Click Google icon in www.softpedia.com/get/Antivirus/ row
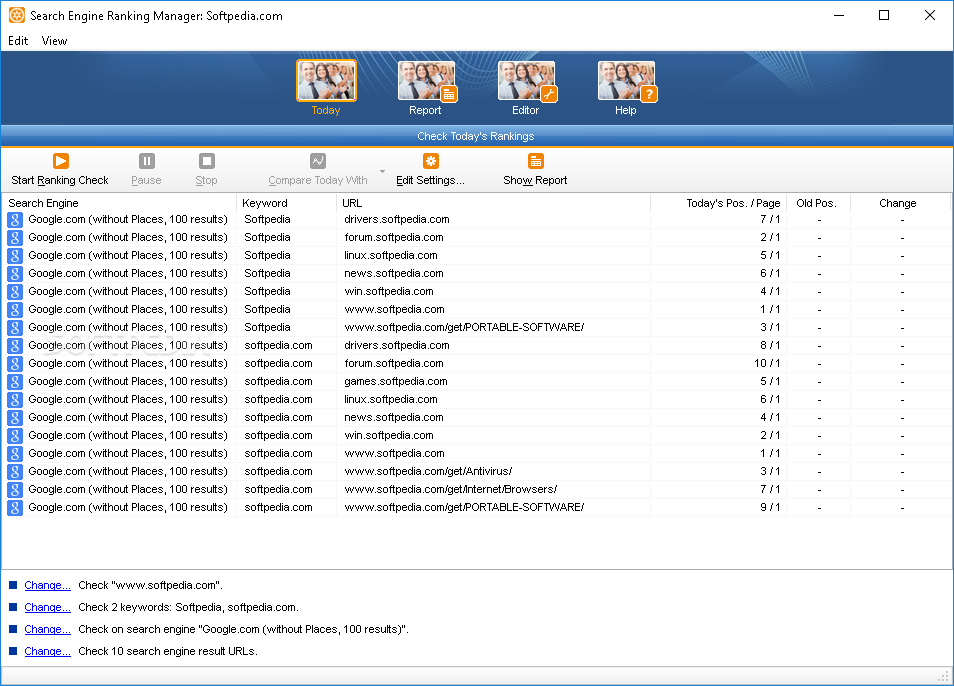The width and height of the screenshot is (954, 686). pyautogui.click(x=15, y=471)
